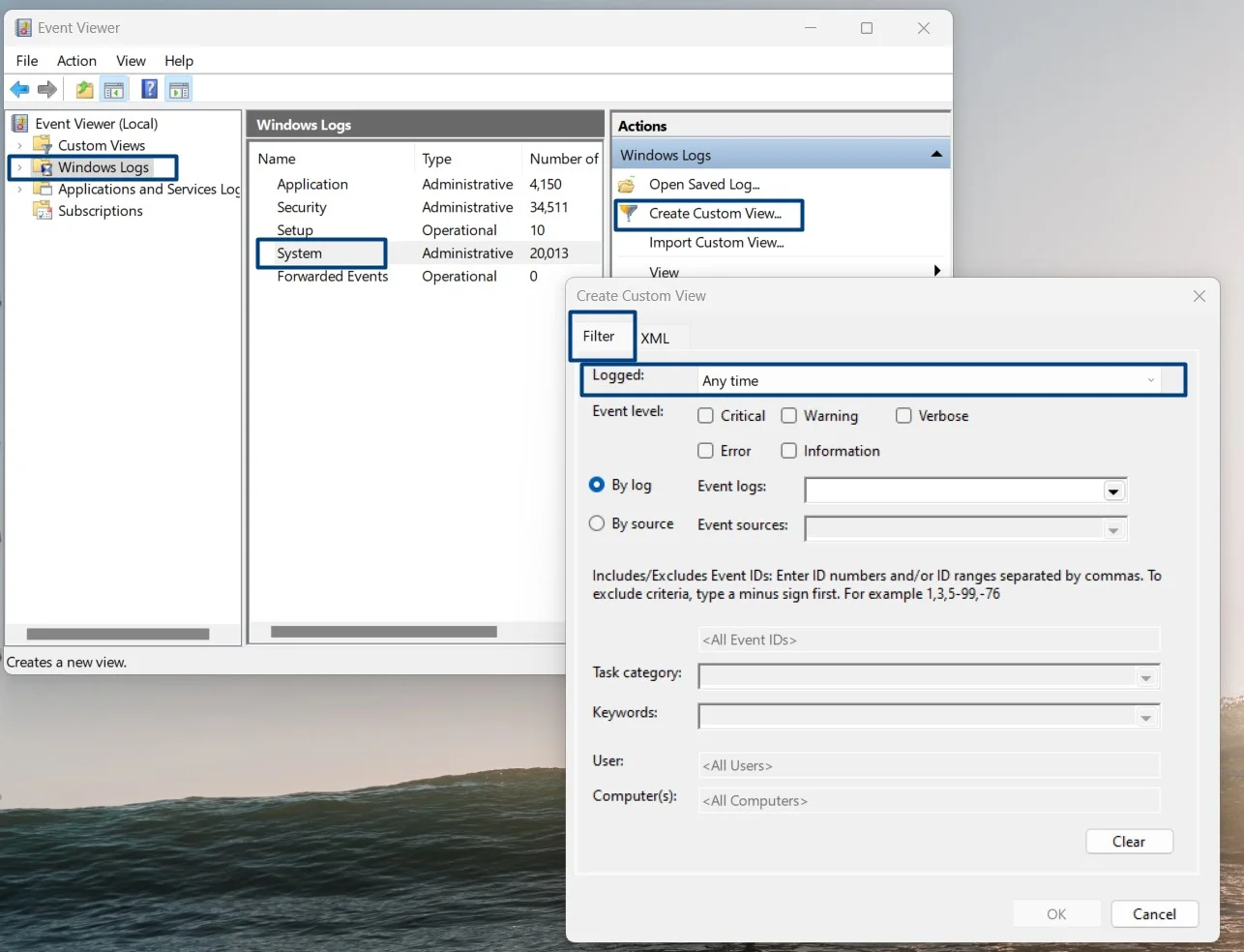The width and height of the screenshot is (1244, 952).
Task: Open the Event logs dropdown arrow
Action: [x=1113, y=491]
